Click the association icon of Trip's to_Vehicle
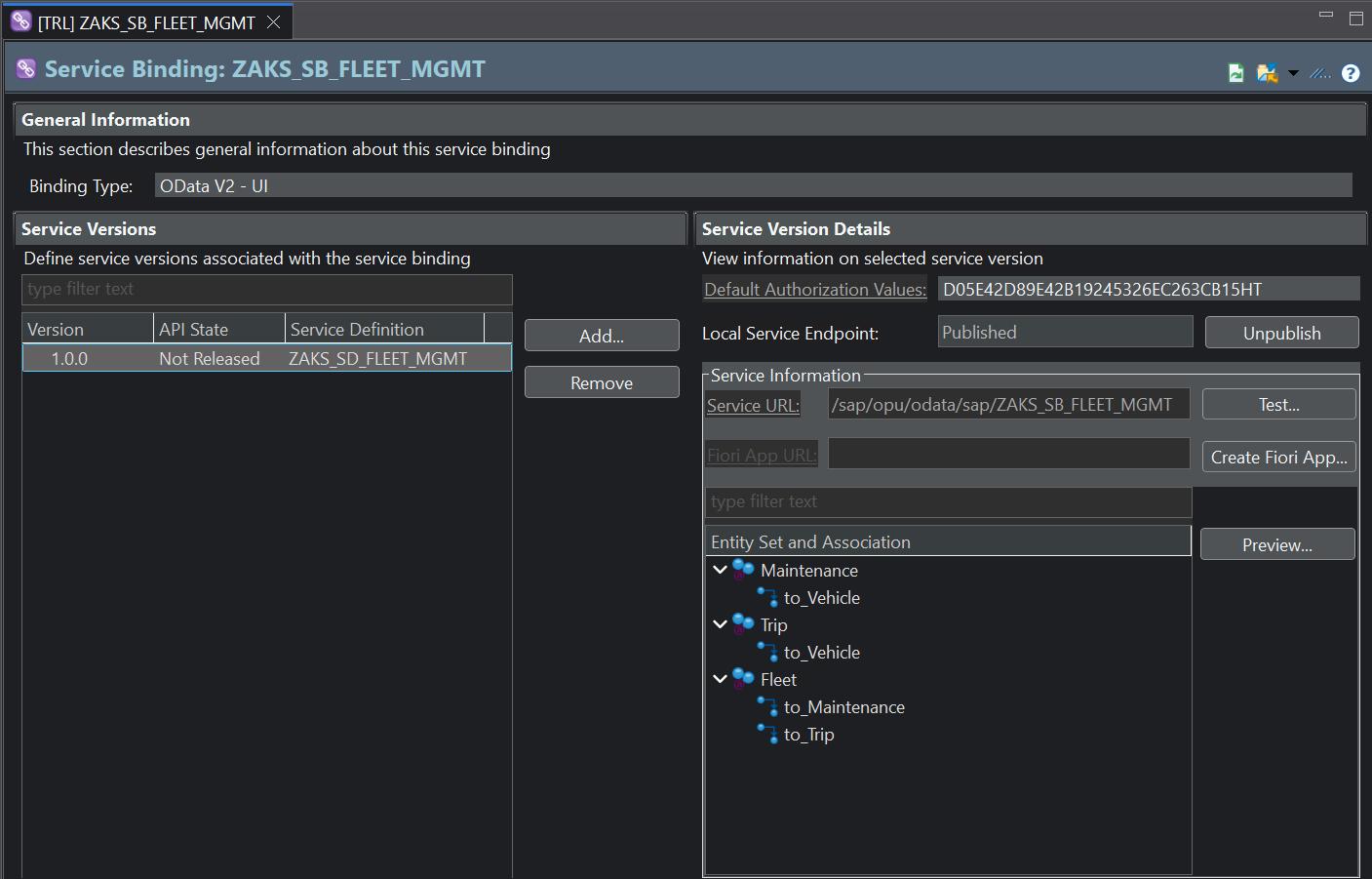 [x=767, y=652]
